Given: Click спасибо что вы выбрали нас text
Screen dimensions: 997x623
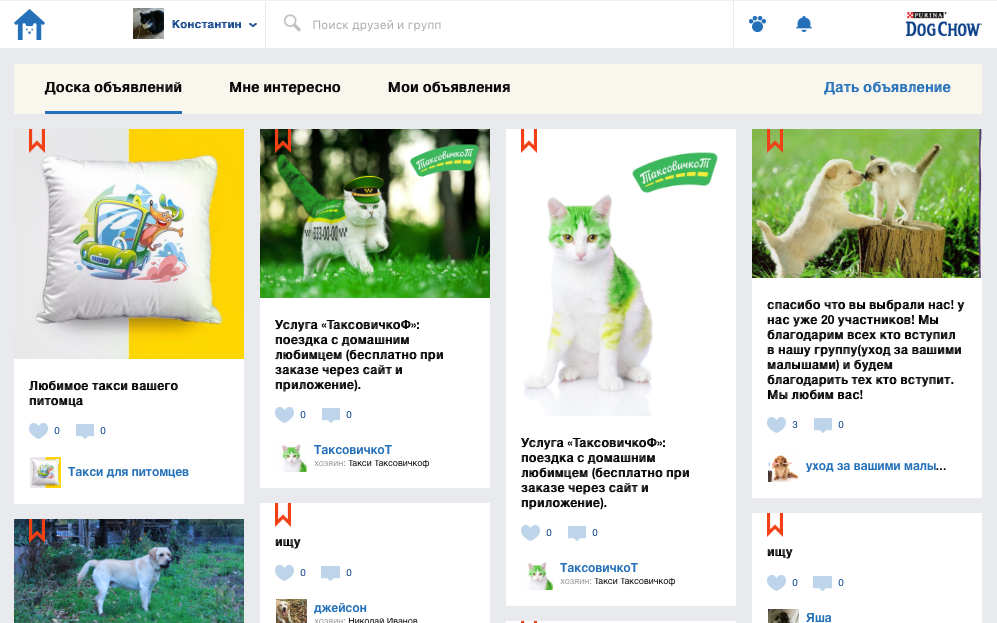Looking at the screenshot, I should (865, 350).
